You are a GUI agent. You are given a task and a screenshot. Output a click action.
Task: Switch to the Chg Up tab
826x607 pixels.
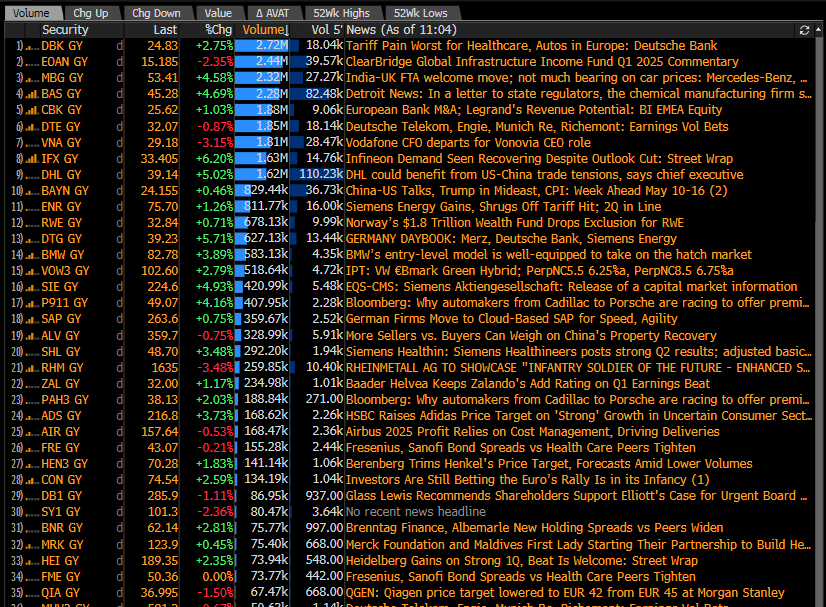(x=91, y=13)
